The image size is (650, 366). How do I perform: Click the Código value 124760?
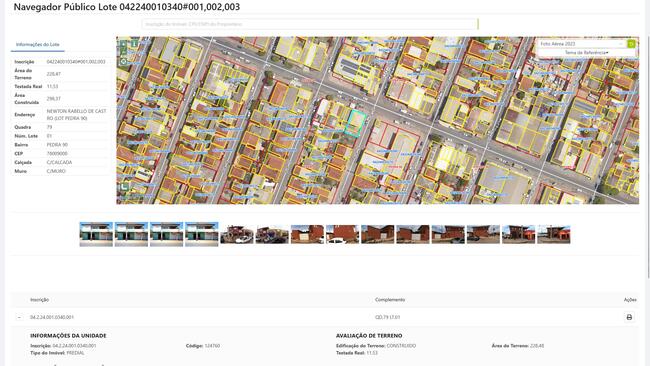pyautogui.click(x=212, y=346)
